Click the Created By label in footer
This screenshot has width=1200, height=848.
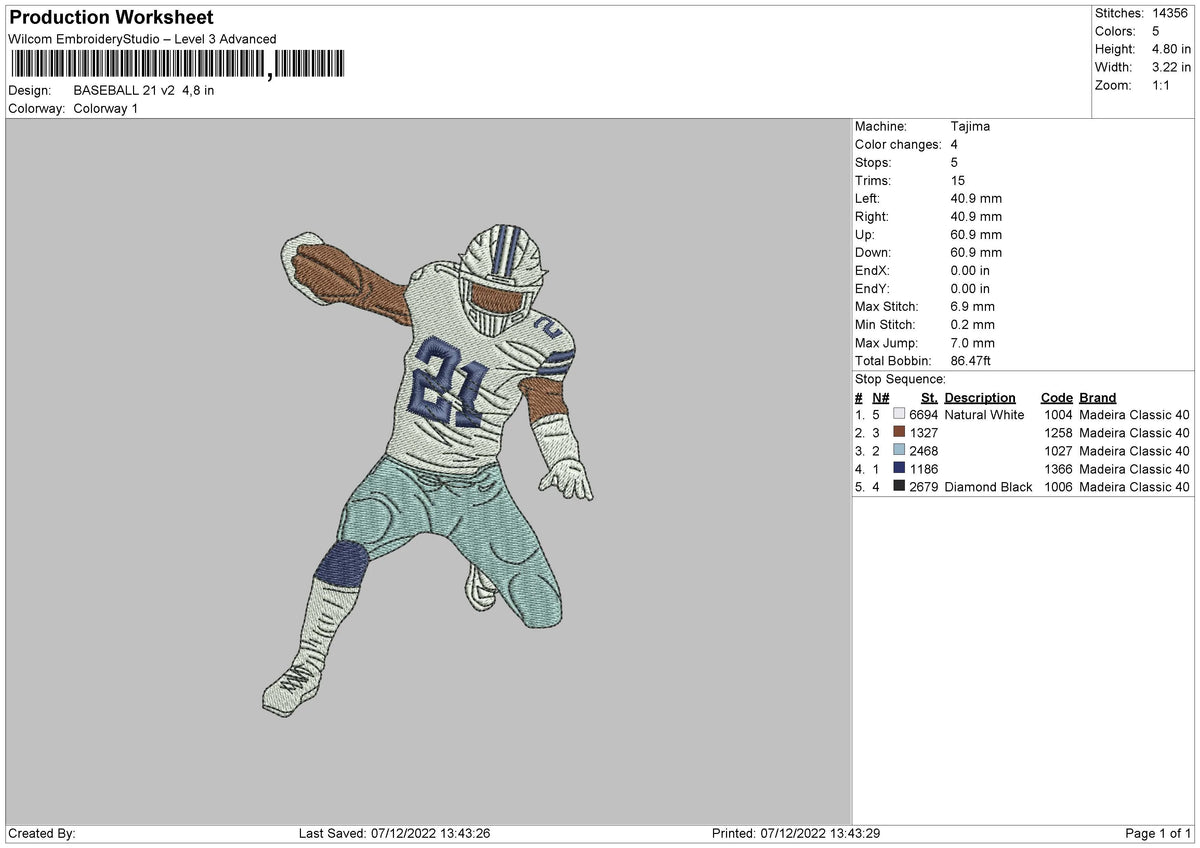pyautogui.click(x=42, y=833)
